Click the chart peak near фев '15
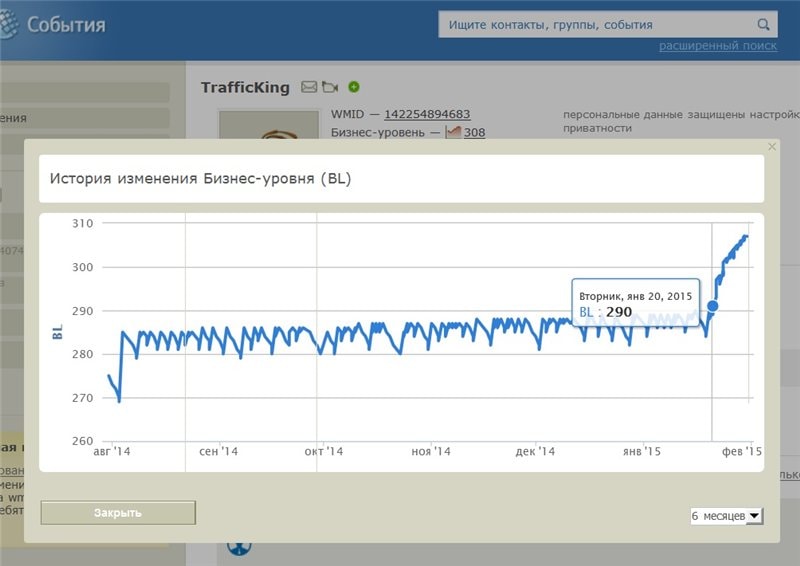Viewport: 800px width, 566px height. 745,237
